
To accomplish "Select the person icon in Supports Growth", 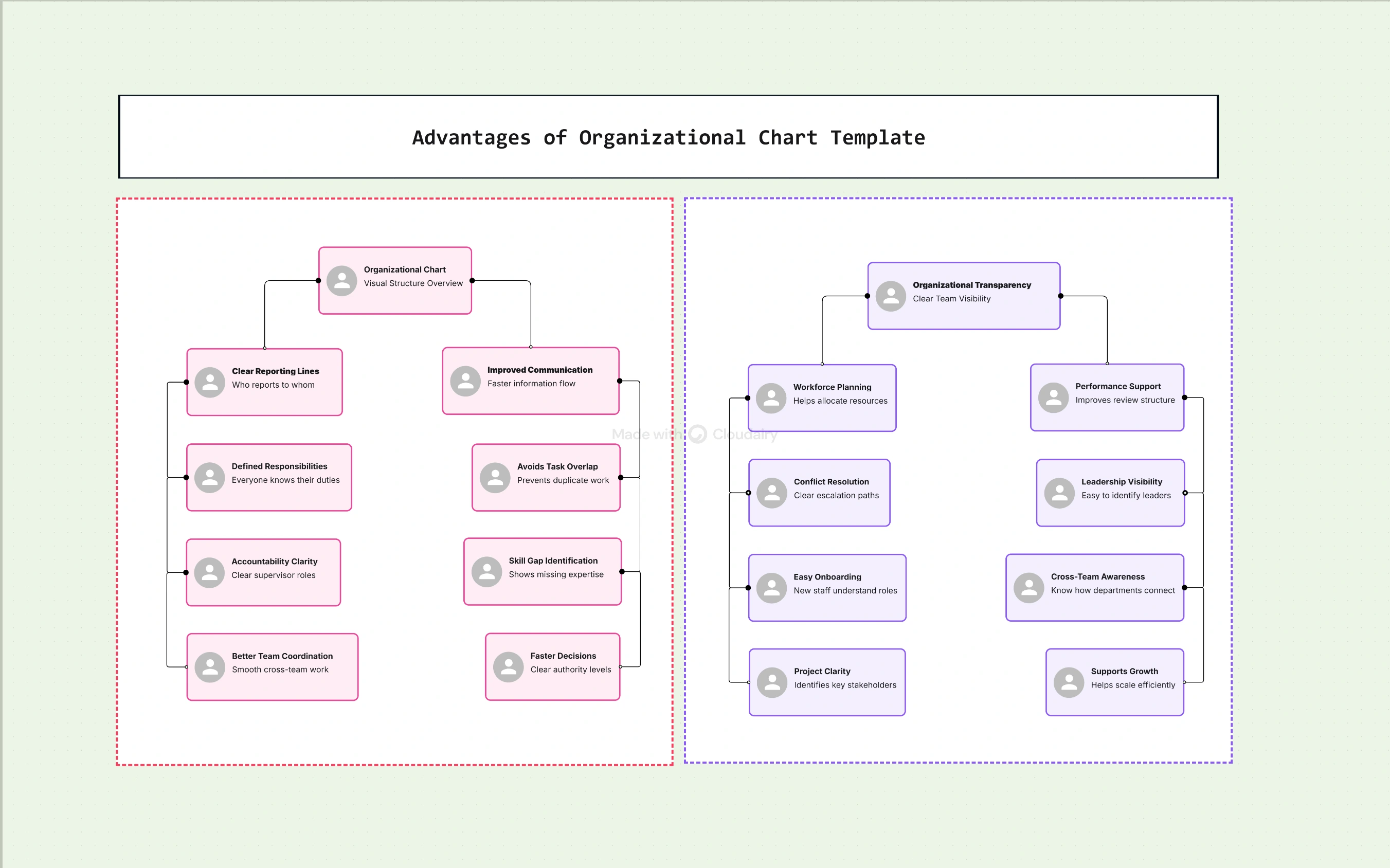I will tap(1069, 682).
